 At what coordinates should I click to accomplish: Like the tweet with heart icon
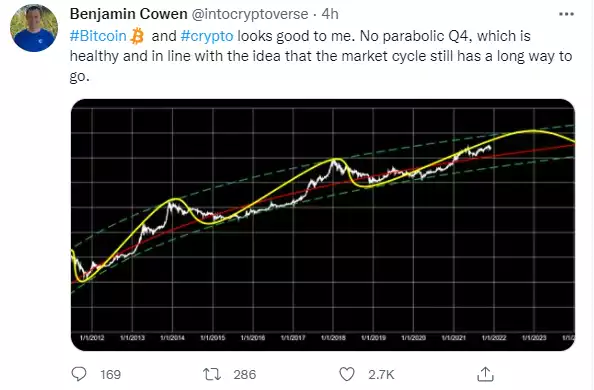pyautogui.click(x=347, y=374)
